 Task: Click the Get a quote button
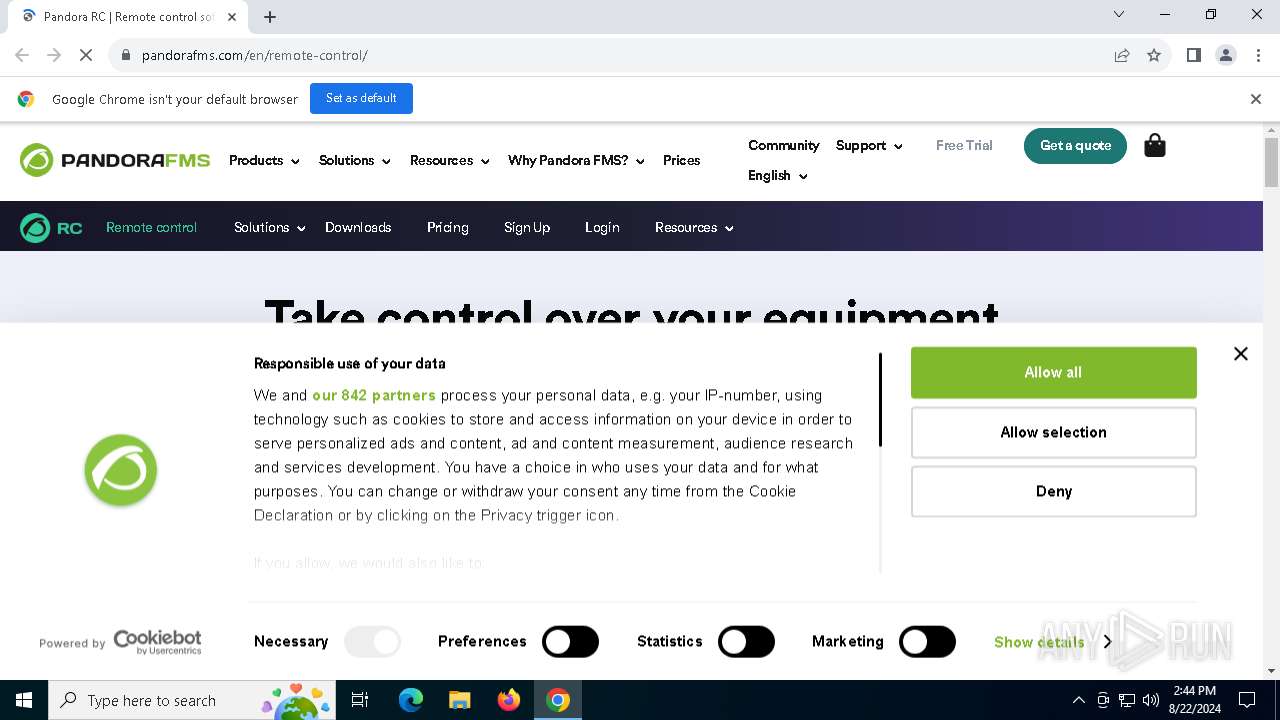[x=1075, y=145]
